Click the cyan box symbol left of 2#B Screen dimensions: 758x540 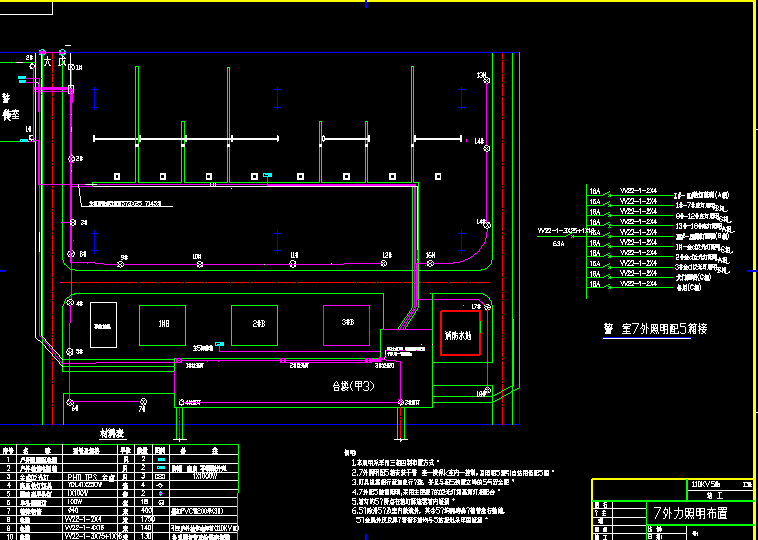(219, 344)
